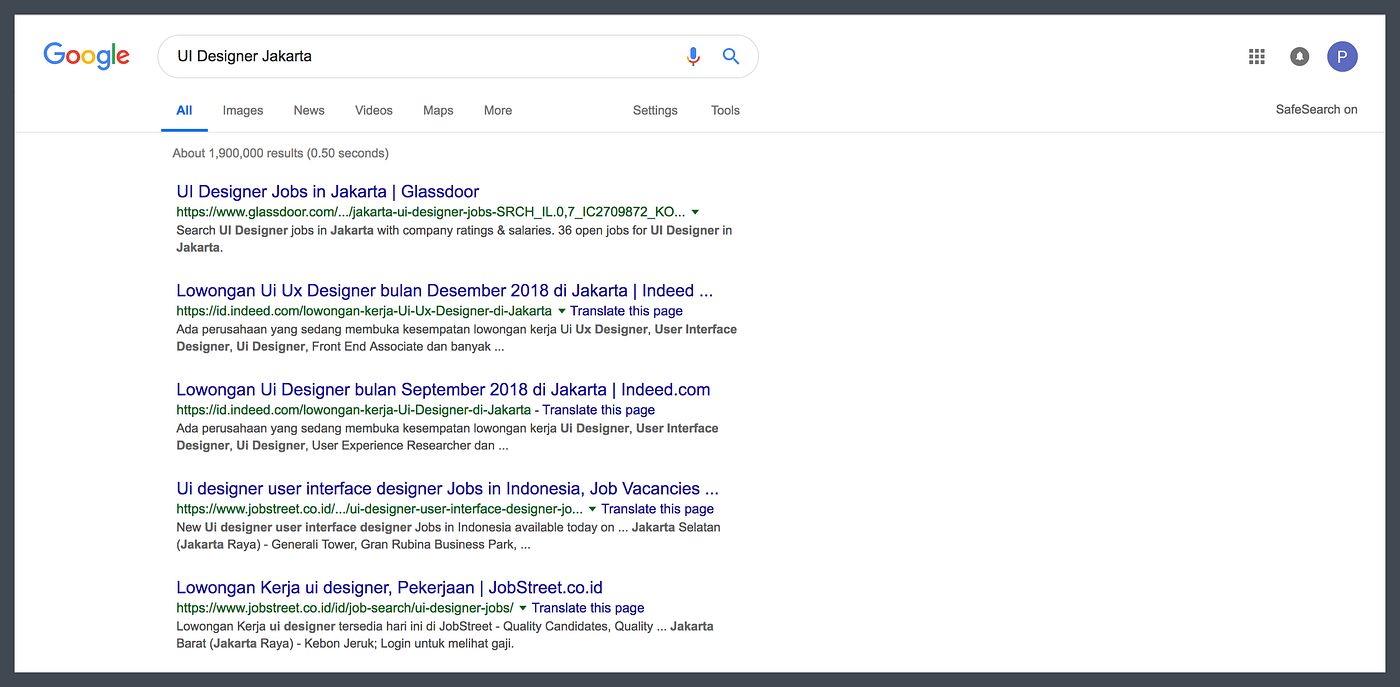Open the More search menu
The width and height of the screenshot is (1400, 687).
pos(498,111)
